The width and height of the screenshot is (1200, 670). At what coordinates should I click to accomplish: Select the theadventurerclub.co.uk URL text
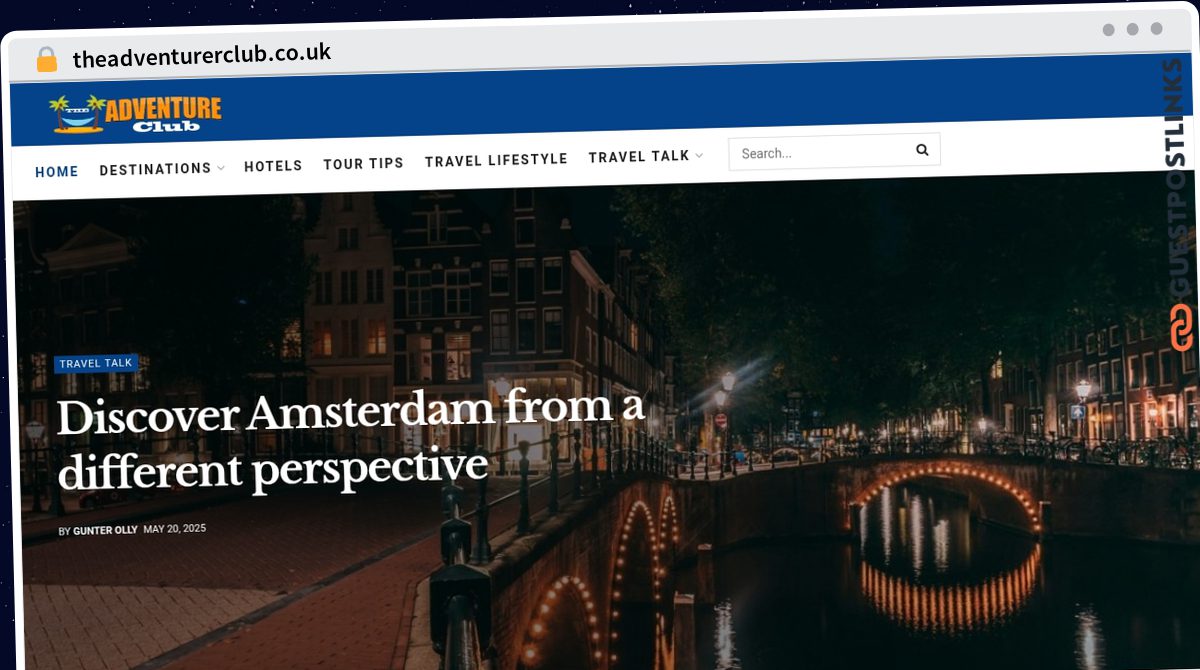202,56
